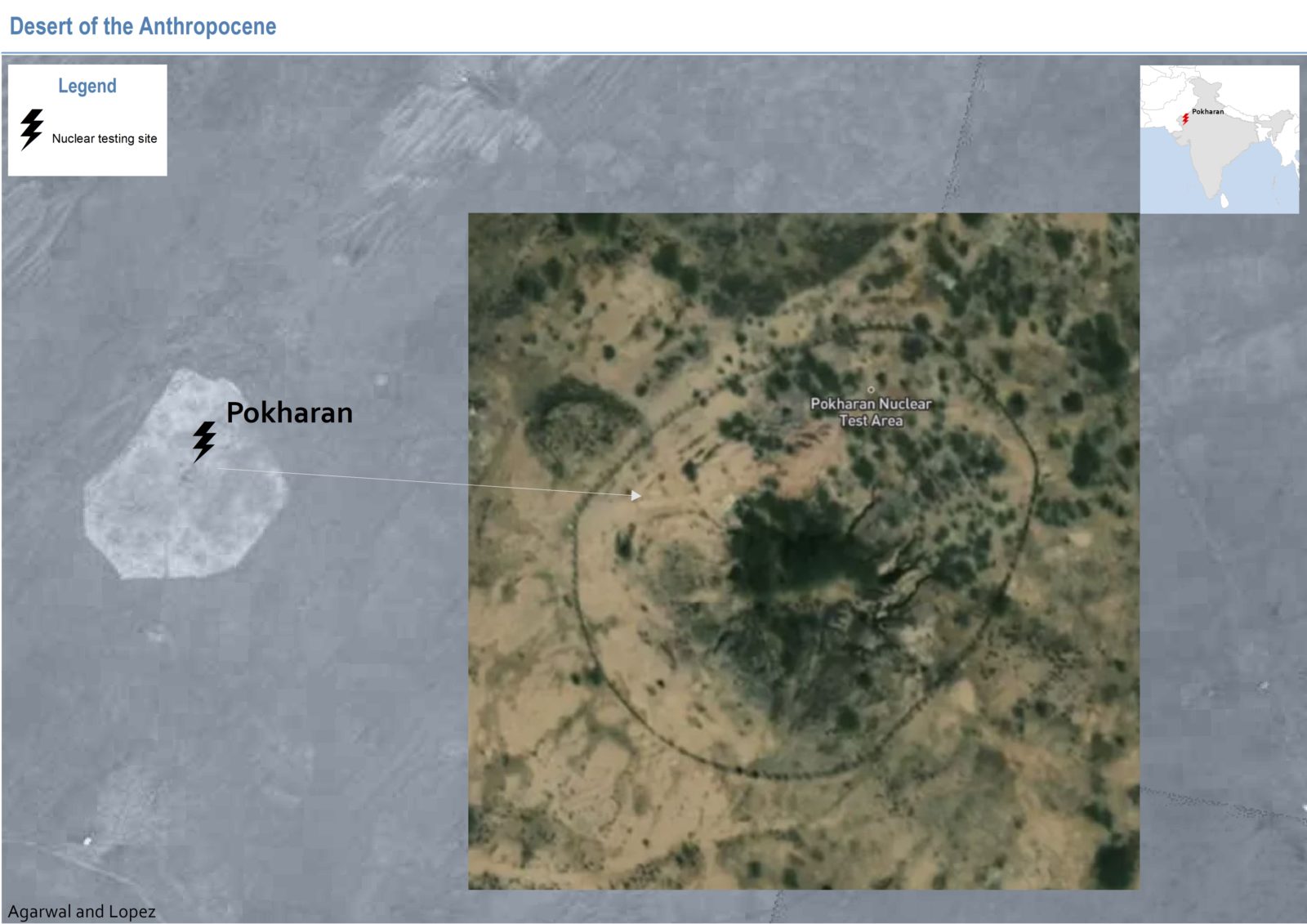Click the large 'Pokharan' map label
The image size is (1307, 924).
pyautogui.click(x=289, y=413)
